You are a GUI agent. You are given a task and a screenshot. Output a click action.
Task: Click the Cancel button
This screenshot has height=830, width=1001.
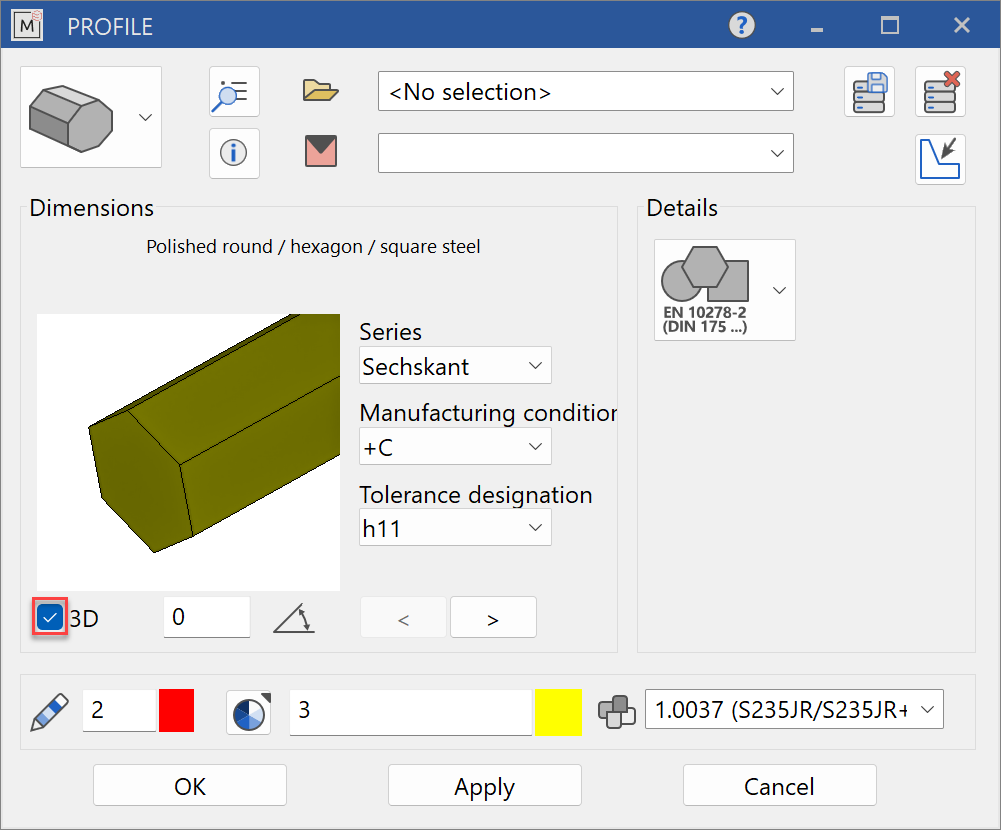tap(779, 785)
